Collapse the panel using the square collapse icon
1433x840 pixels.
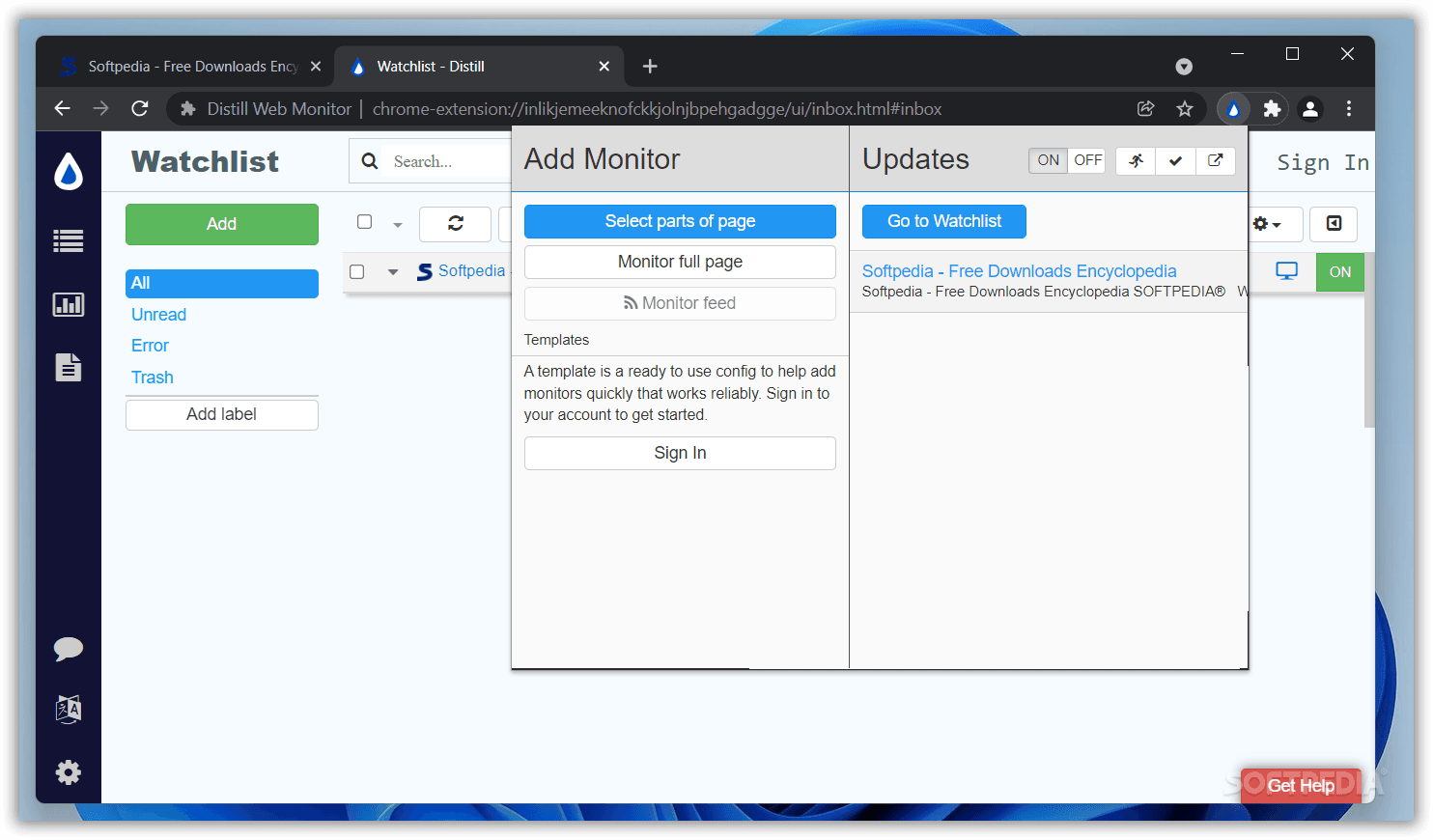pos(1333,224)
